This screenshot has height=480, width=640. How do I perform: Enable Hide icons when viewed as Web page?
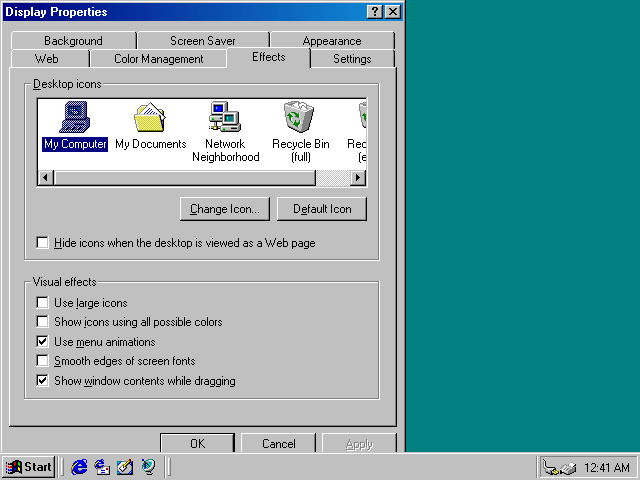click(x=42, y=242)
